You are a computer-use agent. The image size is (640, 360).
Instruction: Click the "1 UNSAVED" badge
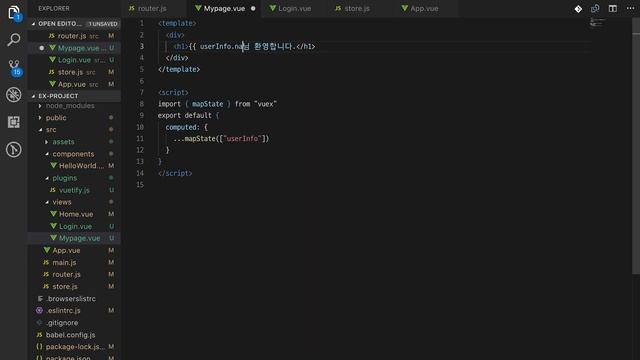tap(103, 24)
